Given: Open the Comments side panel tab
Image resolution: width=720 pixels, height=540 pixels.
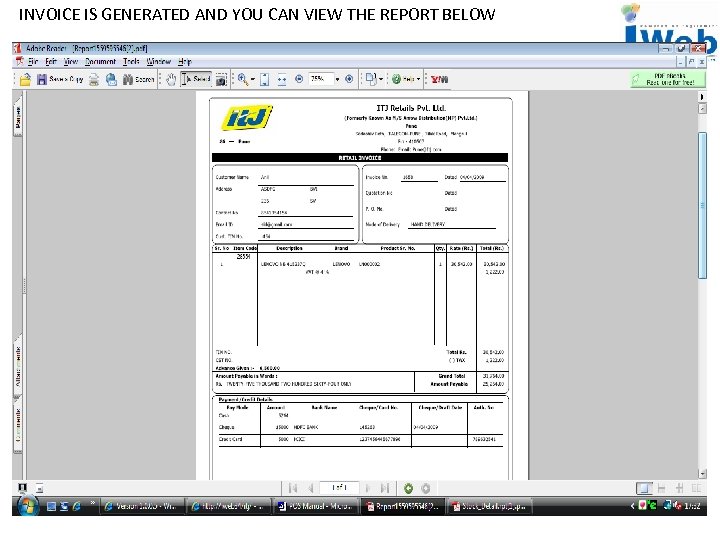Looking at the screenshot, I should tap(17, 425).
